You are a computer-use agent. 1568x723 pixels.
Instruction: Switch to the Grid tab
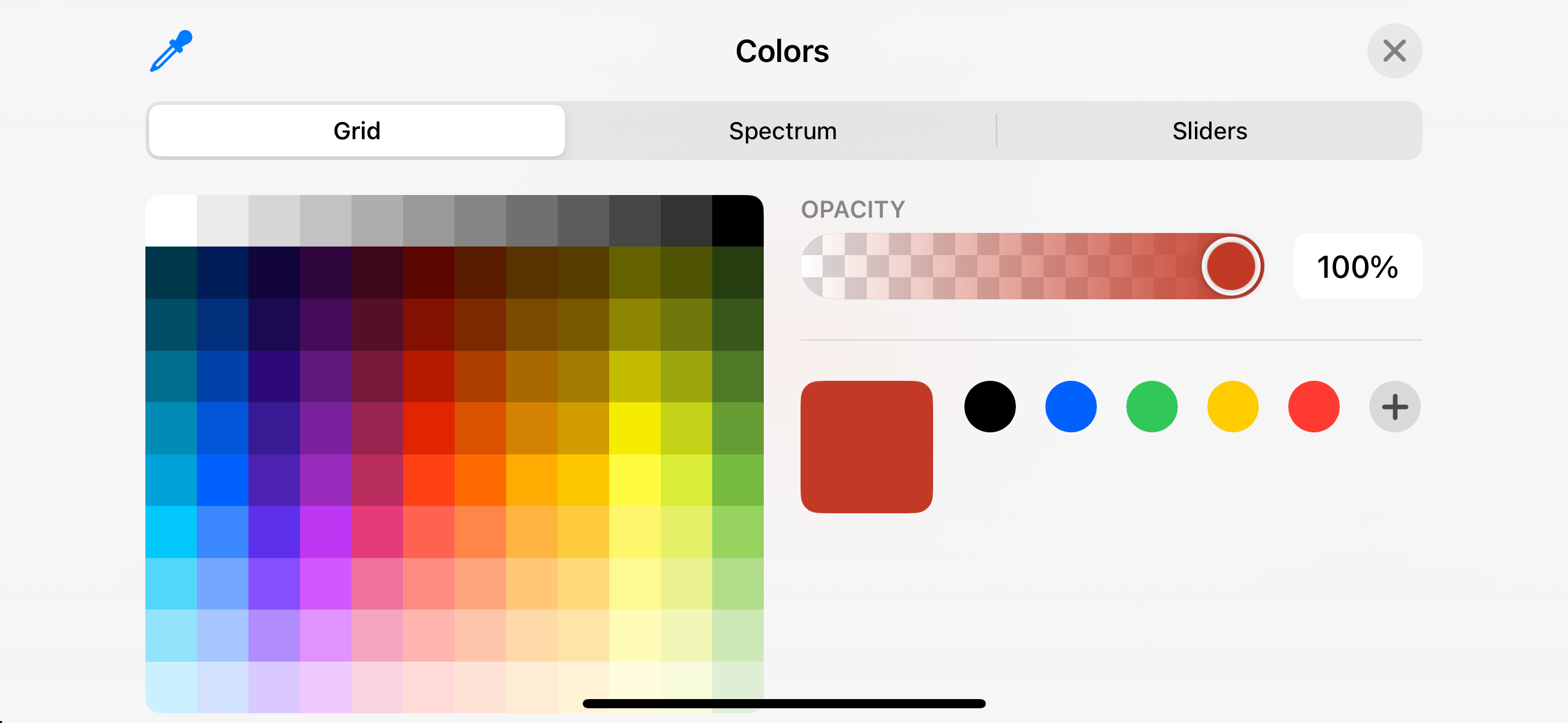point(356,131)
